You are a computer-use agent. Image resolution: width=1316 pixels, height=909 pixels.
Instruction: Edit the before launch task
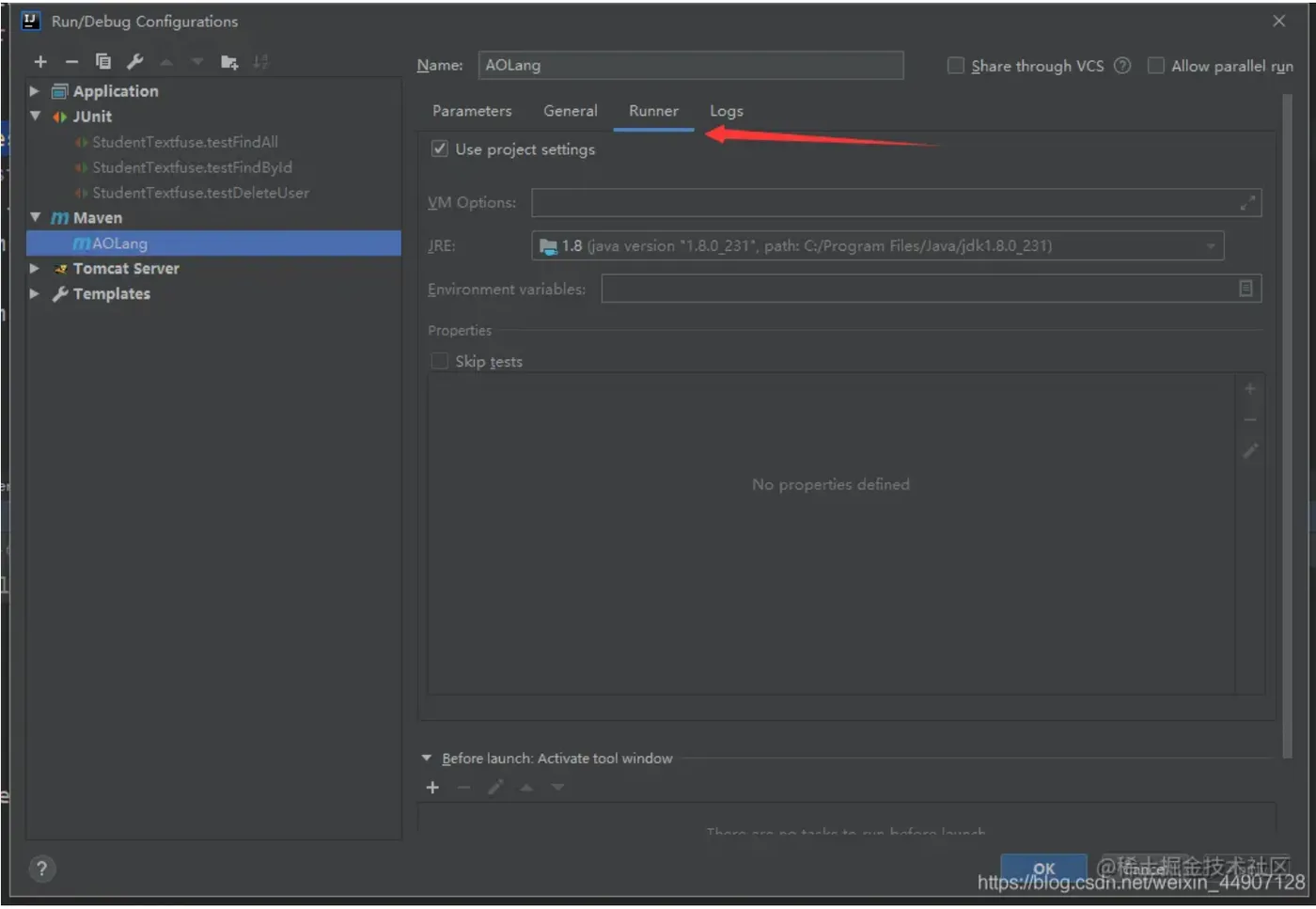(495, 788)
